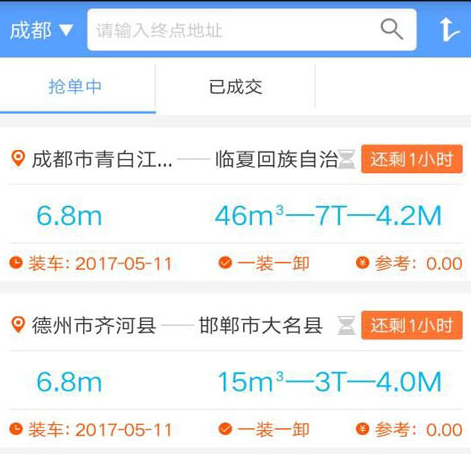
Task: Tap location pin icon beside 德州市齐河县
Action: [x=18, y=325]
